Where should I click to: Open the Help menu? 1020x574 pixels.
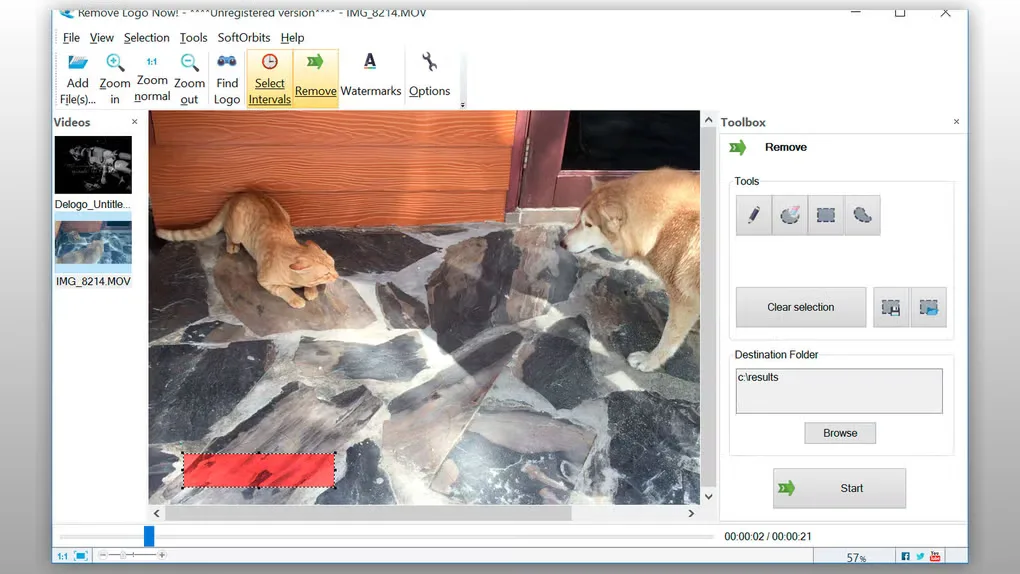[x=292, y=38]
